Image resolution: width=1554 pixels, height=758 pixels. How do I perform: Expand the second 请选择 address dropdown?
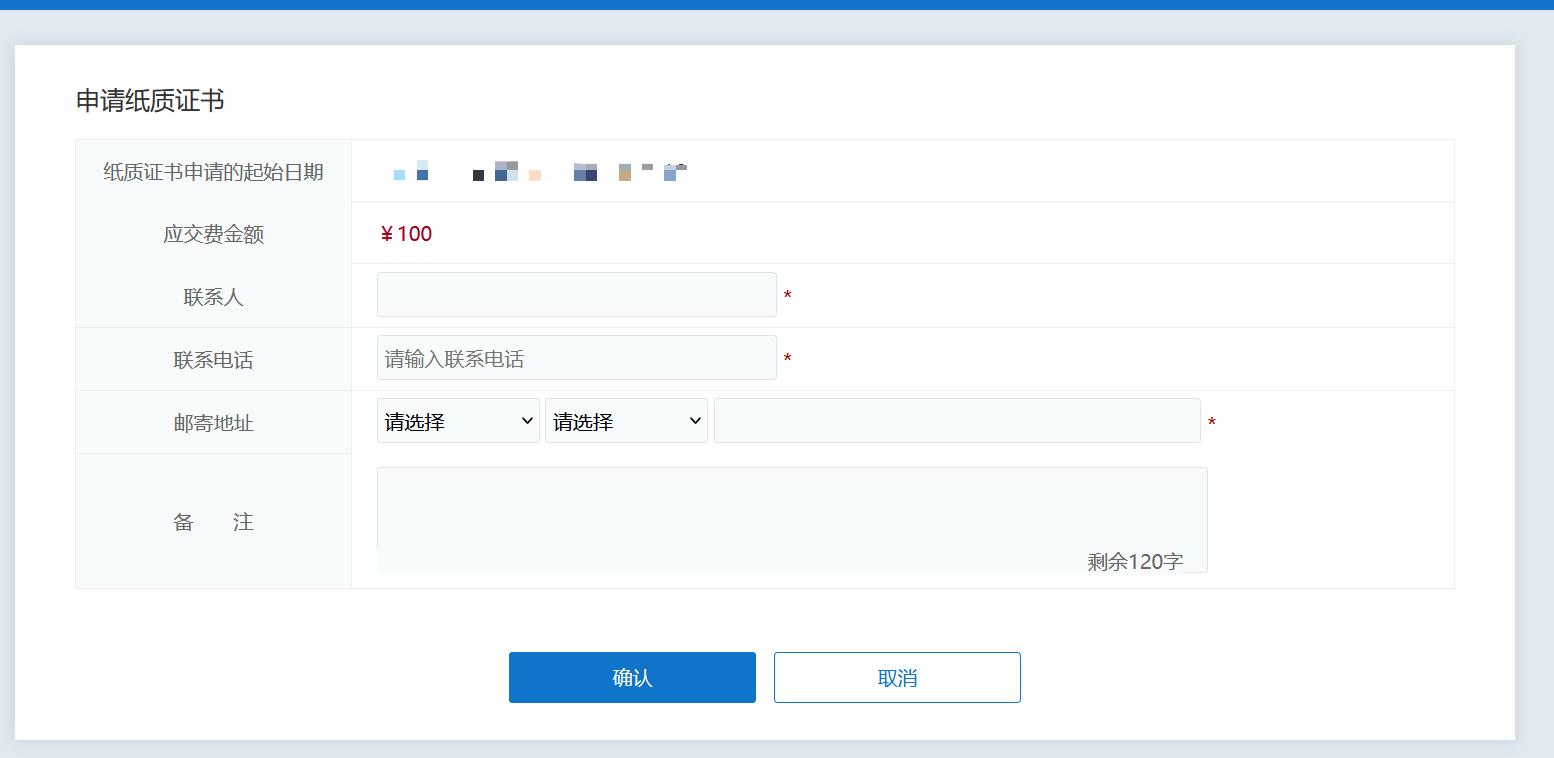point(626,421)
